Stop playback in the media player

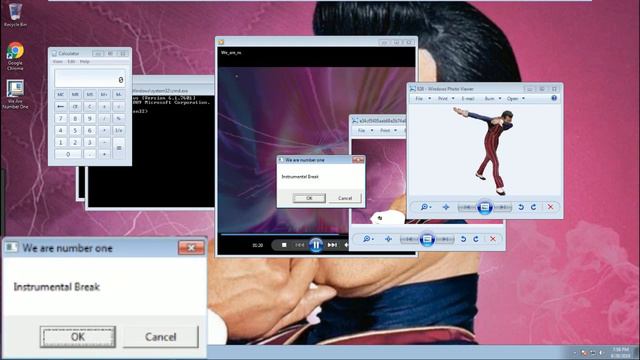[x=284, y=245]
